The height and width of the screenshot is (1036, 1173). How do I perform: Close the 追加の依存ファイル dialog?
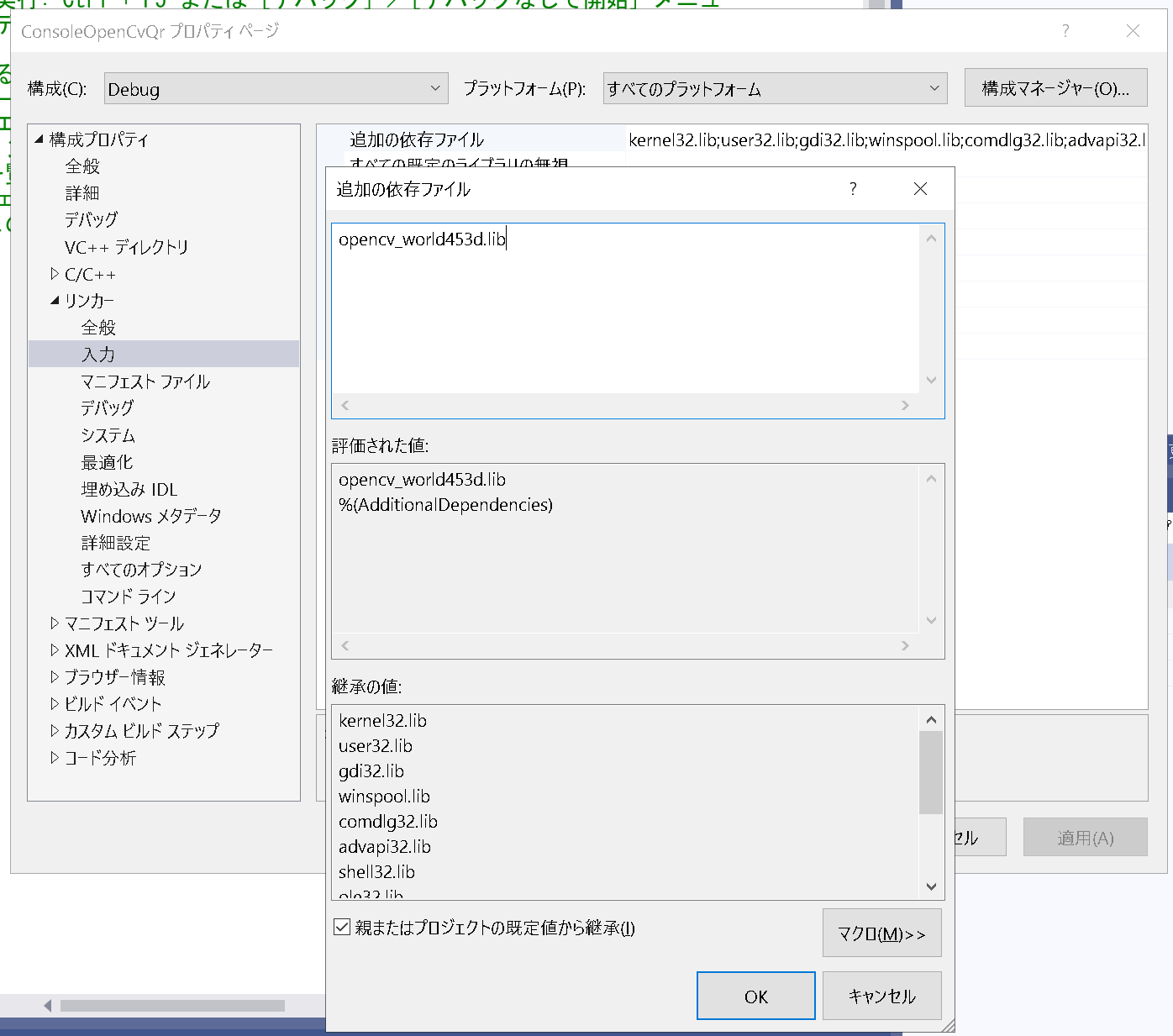click(920, 188)
